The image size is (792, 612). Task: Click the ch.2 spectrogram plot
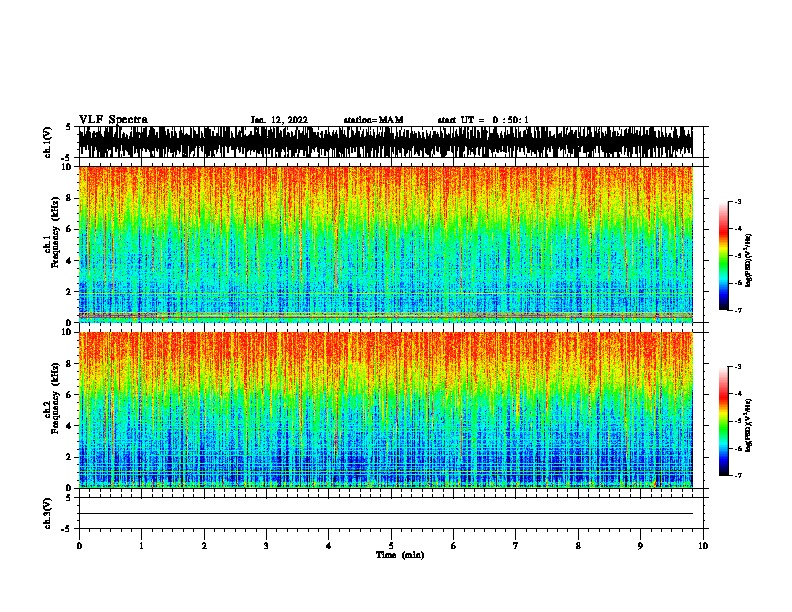coord(385,410)
